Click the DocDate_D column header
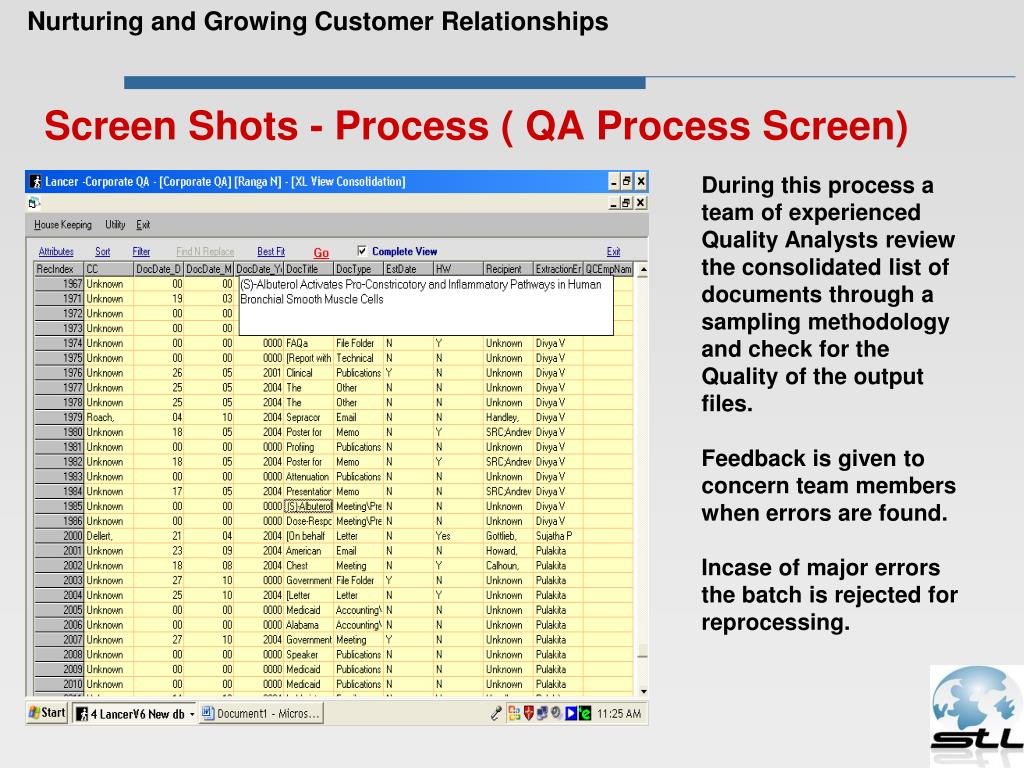 (x=159, y=269)
